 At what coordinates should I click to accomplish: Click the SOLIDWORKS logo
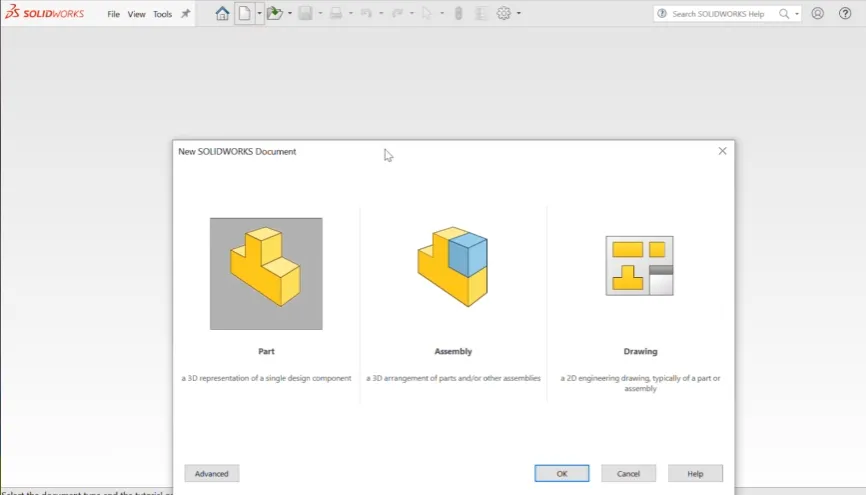coord(44,12)
